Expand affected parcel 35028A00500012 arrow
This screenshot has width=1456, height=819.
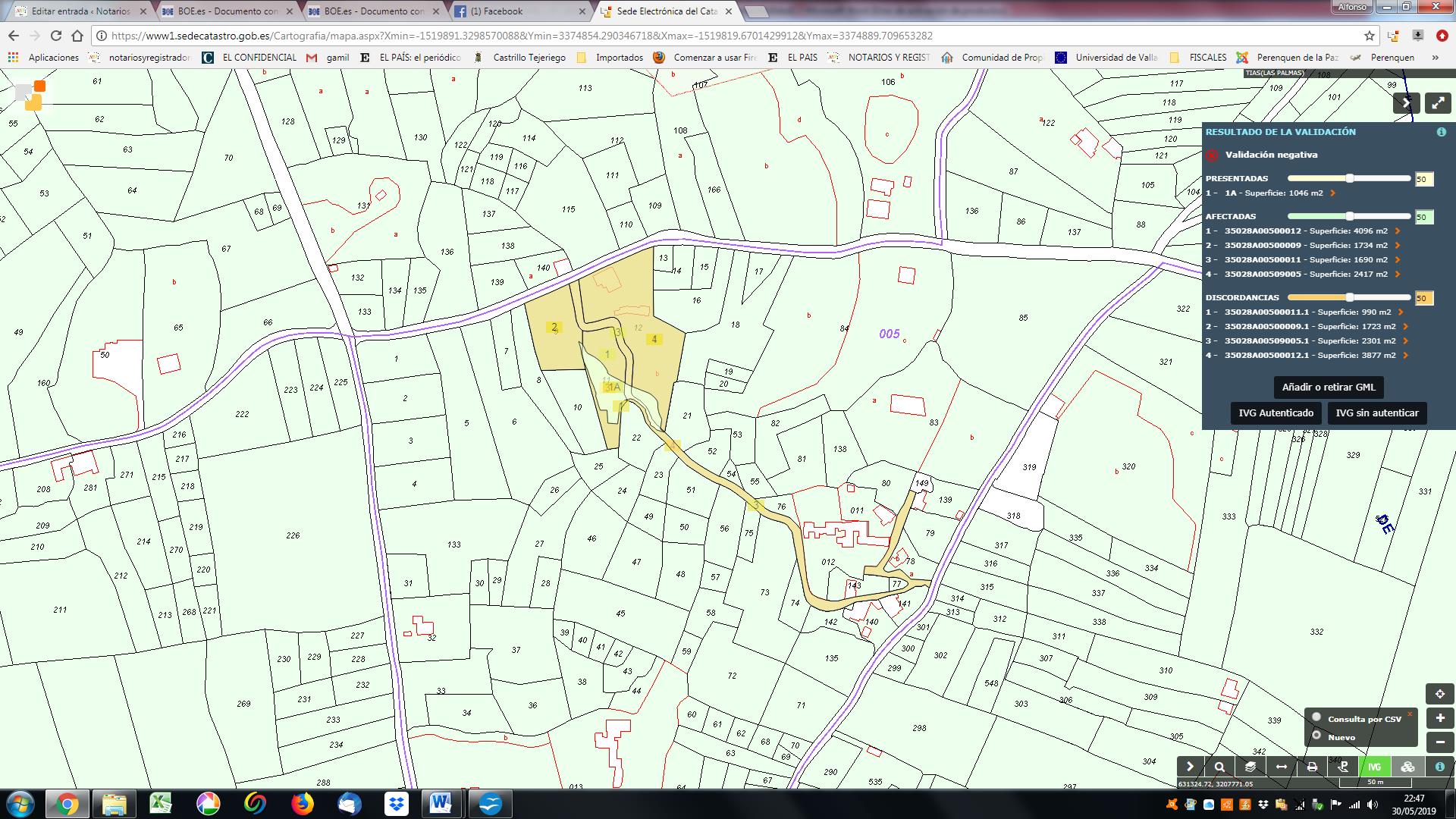1397,231
